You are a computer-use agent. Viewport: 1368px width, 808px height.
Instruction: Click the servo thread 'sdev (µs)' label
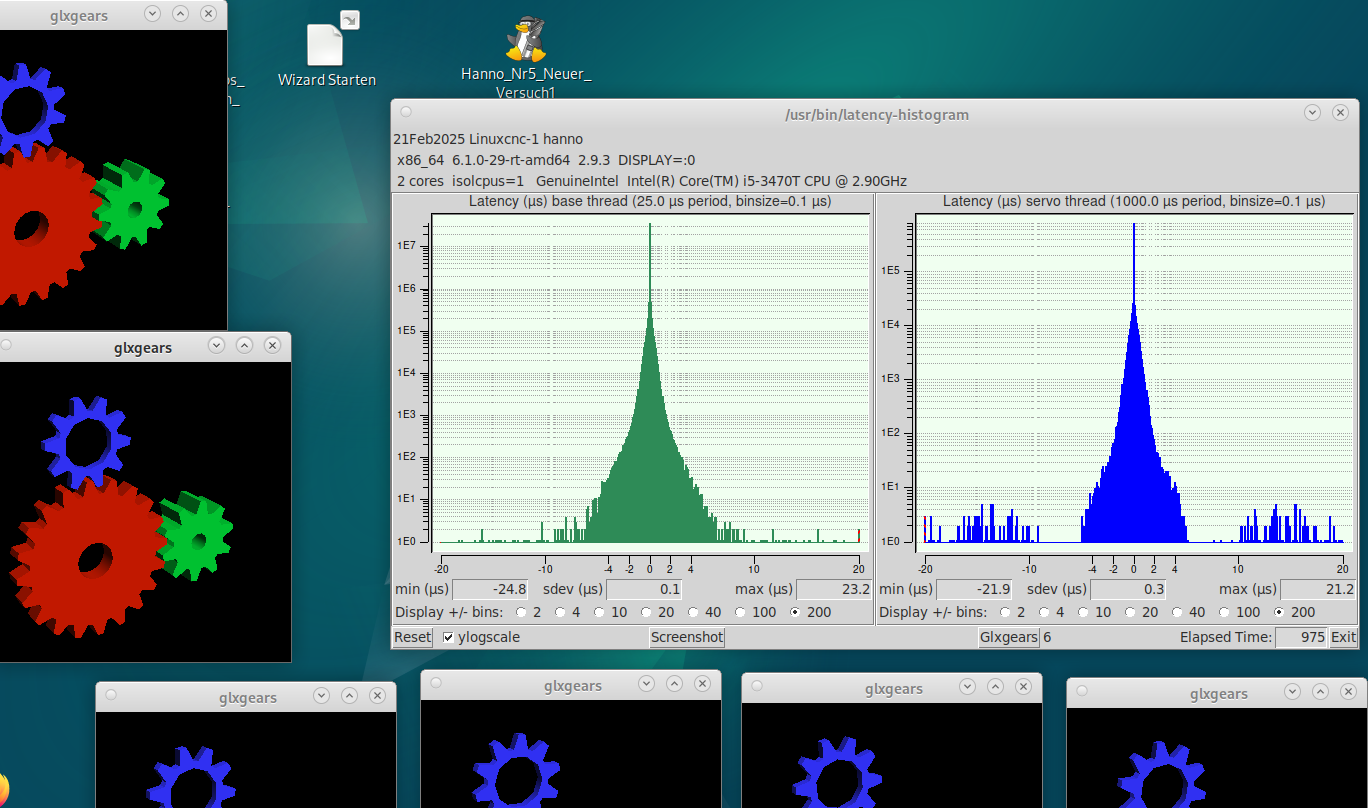pos(1057,590)
